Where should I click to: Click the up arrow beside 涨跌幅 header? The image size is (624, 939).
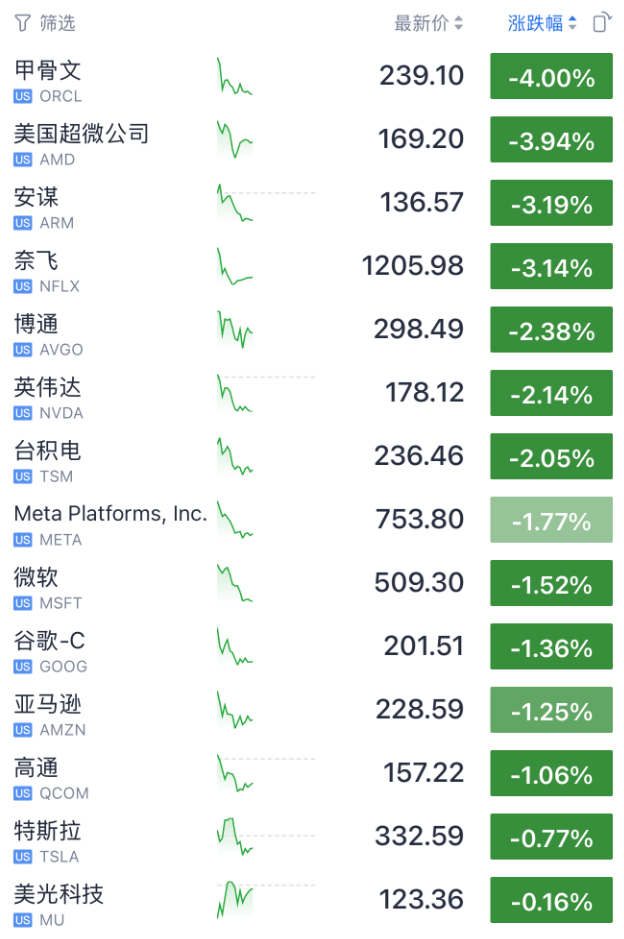572,18
